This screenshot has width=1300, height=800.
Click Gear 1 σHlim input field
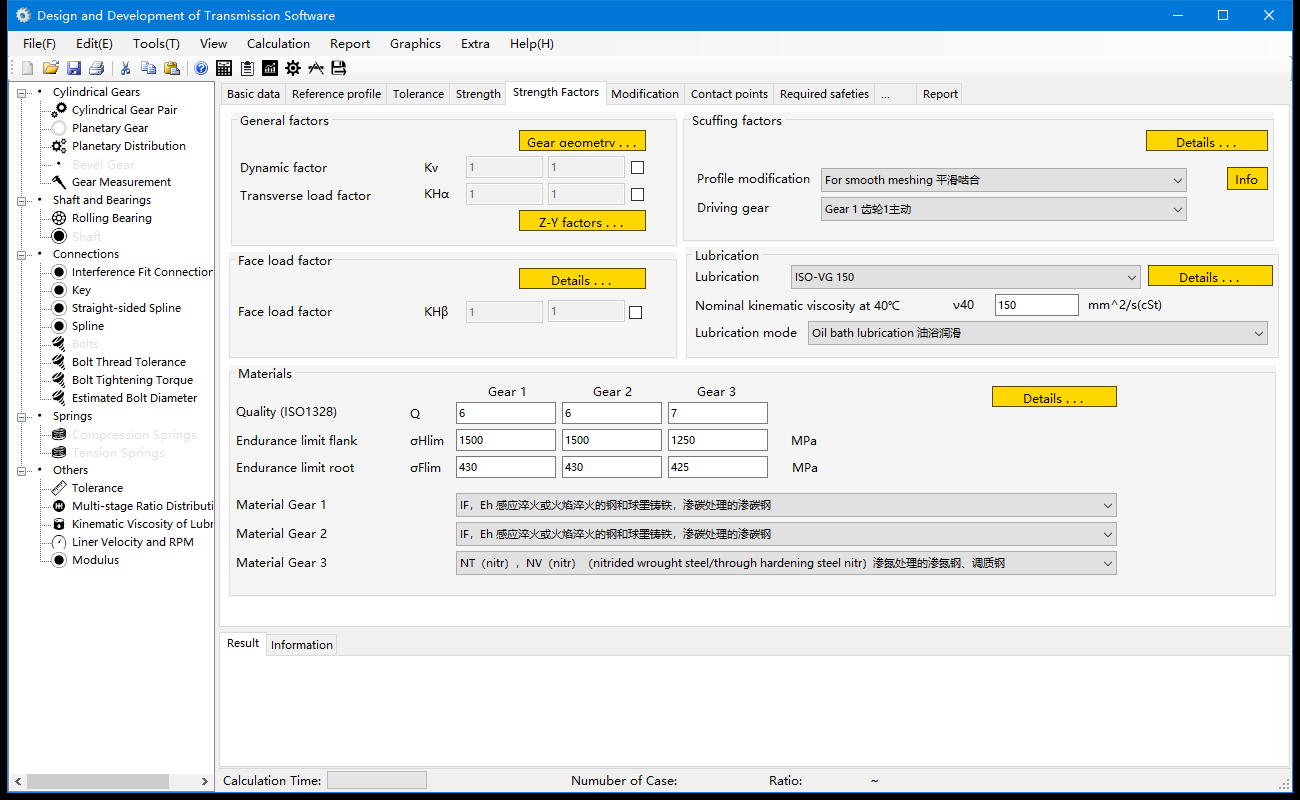tap(505, 440)
